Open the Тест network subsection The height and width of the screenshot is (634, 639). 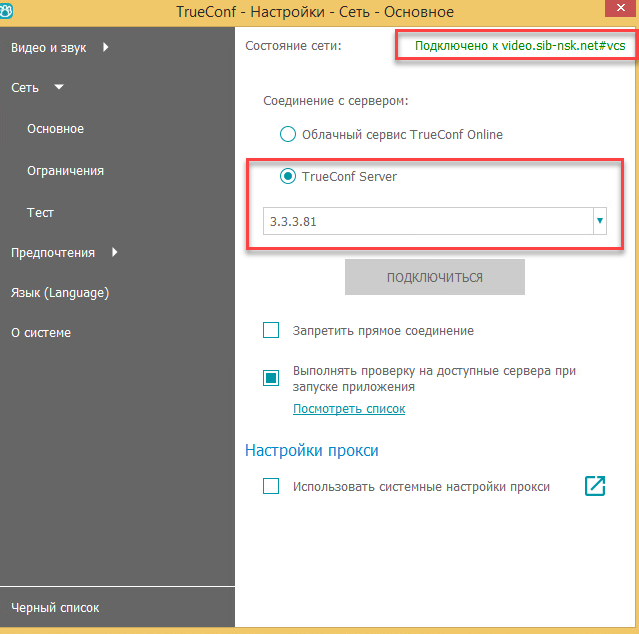coord(40,213)
